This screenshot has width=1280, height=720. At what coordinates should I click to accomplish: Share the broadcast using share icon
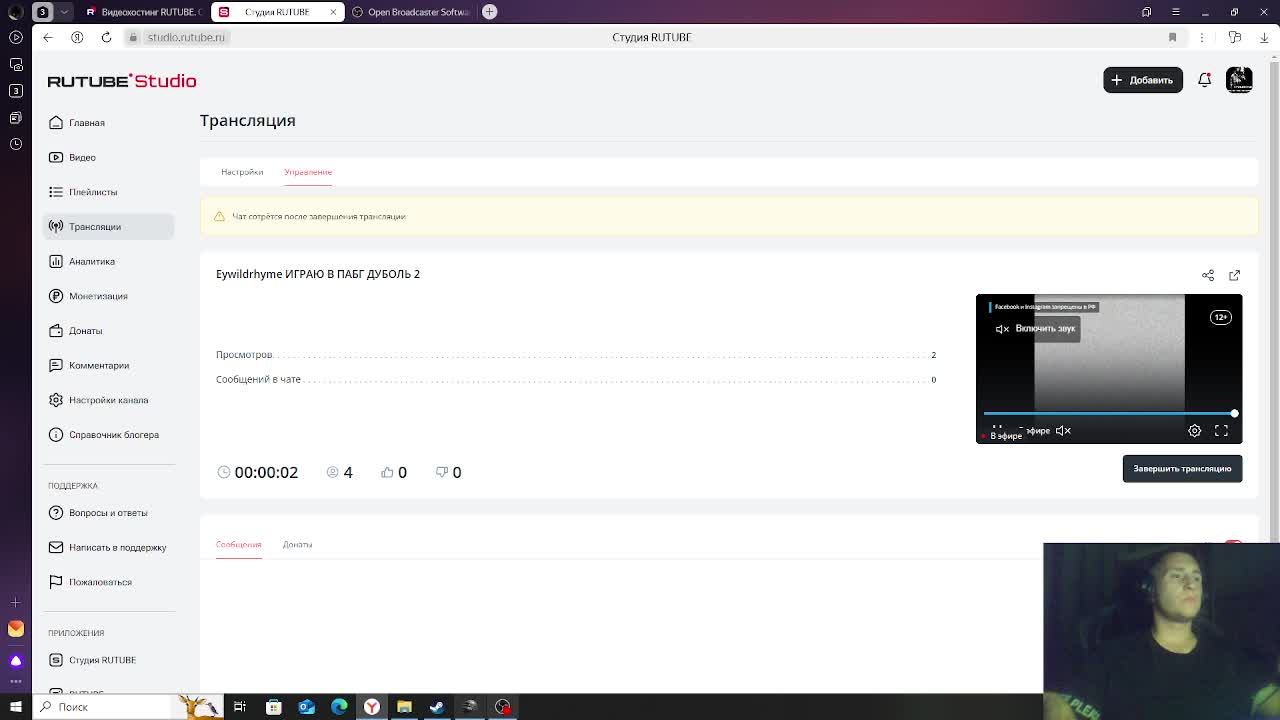(1208, 275)
